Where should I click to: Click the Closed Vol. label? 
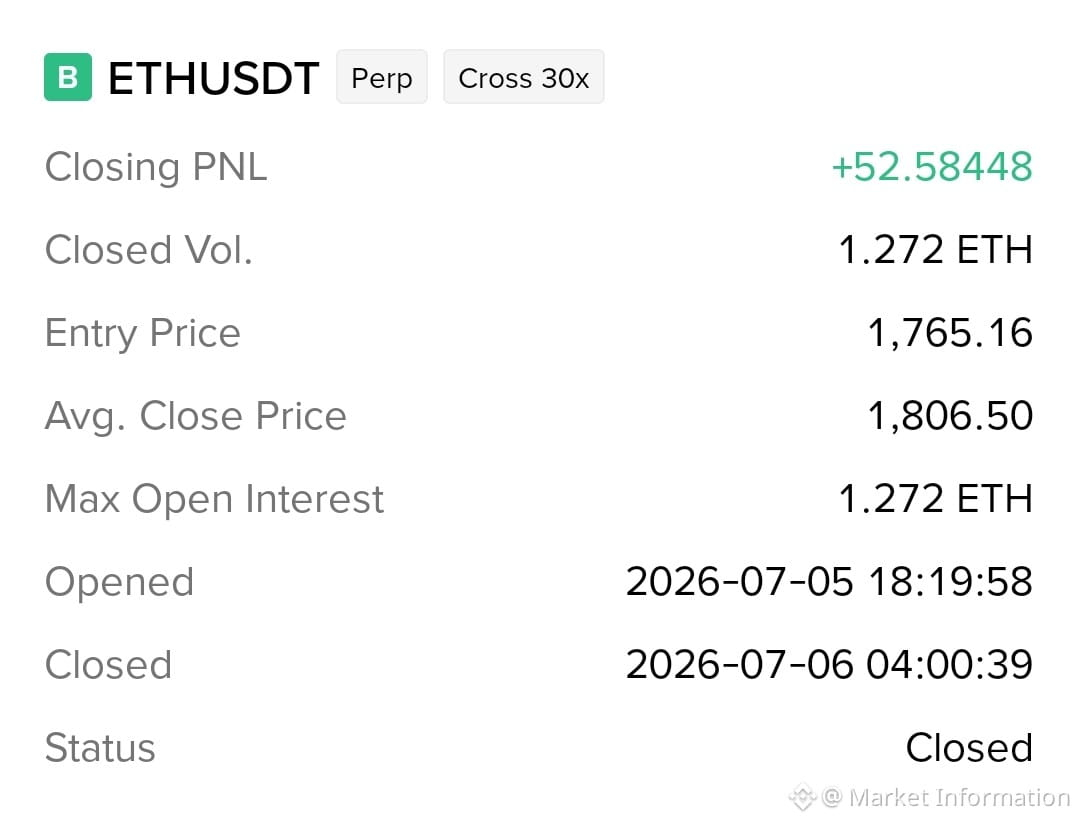pos(148,249)
